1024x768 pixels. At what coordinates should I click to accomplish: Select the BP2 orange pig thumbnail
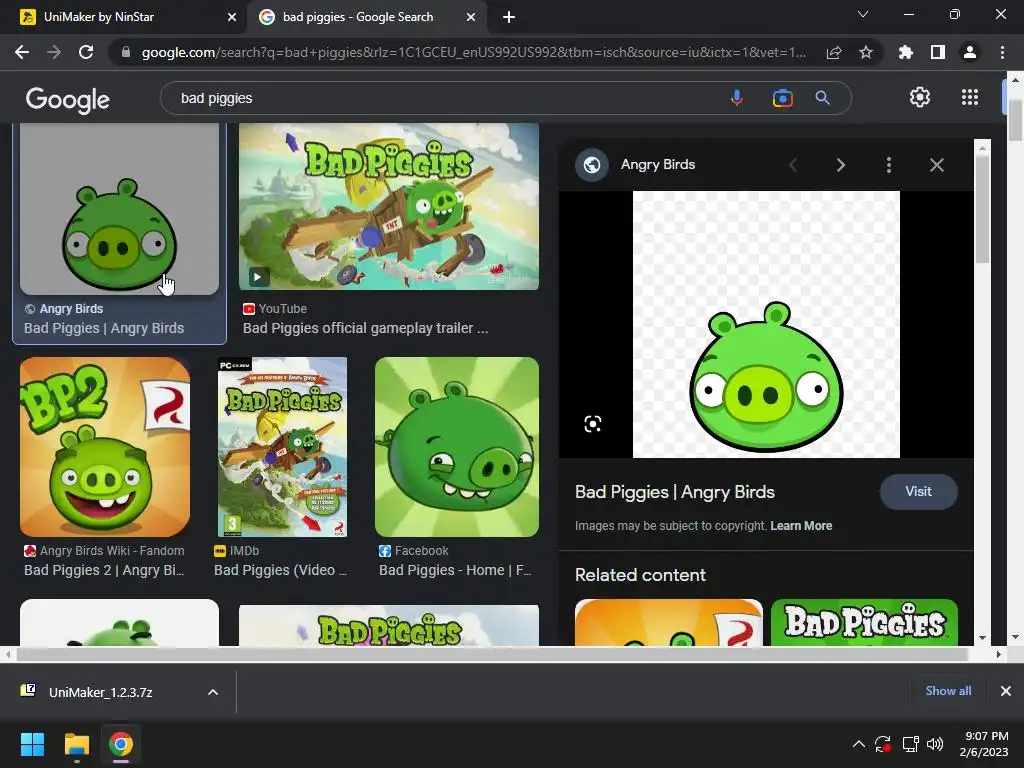(x=105, y=447)
